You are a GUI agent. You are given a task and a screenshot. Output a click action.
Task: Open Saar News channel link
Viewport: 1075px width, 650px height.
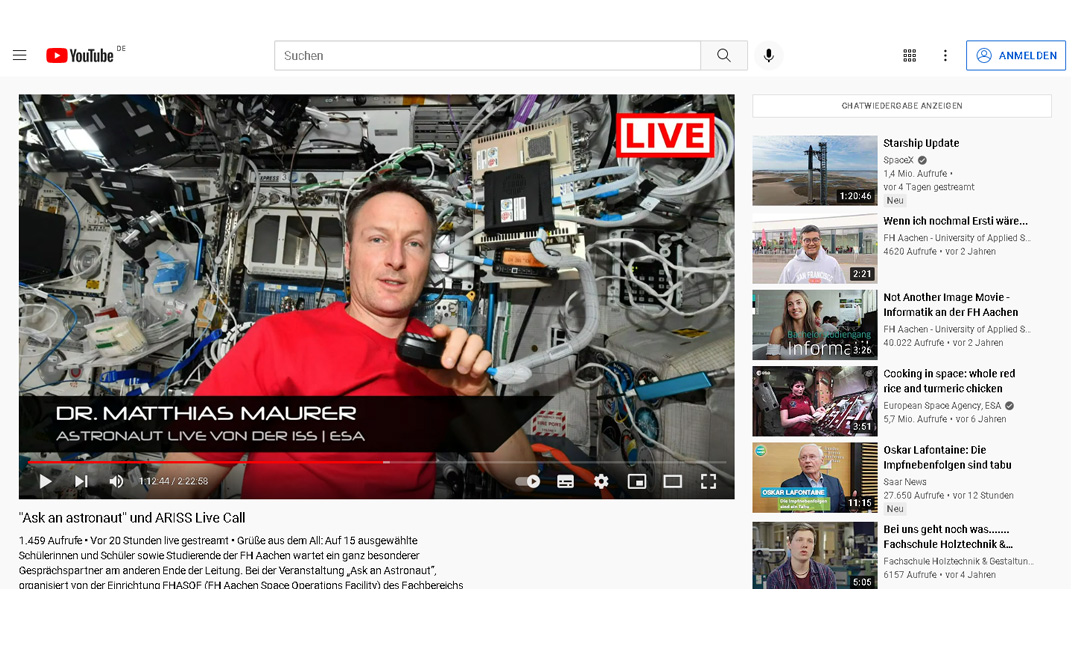pyautogui.click(x=904, y=482)
